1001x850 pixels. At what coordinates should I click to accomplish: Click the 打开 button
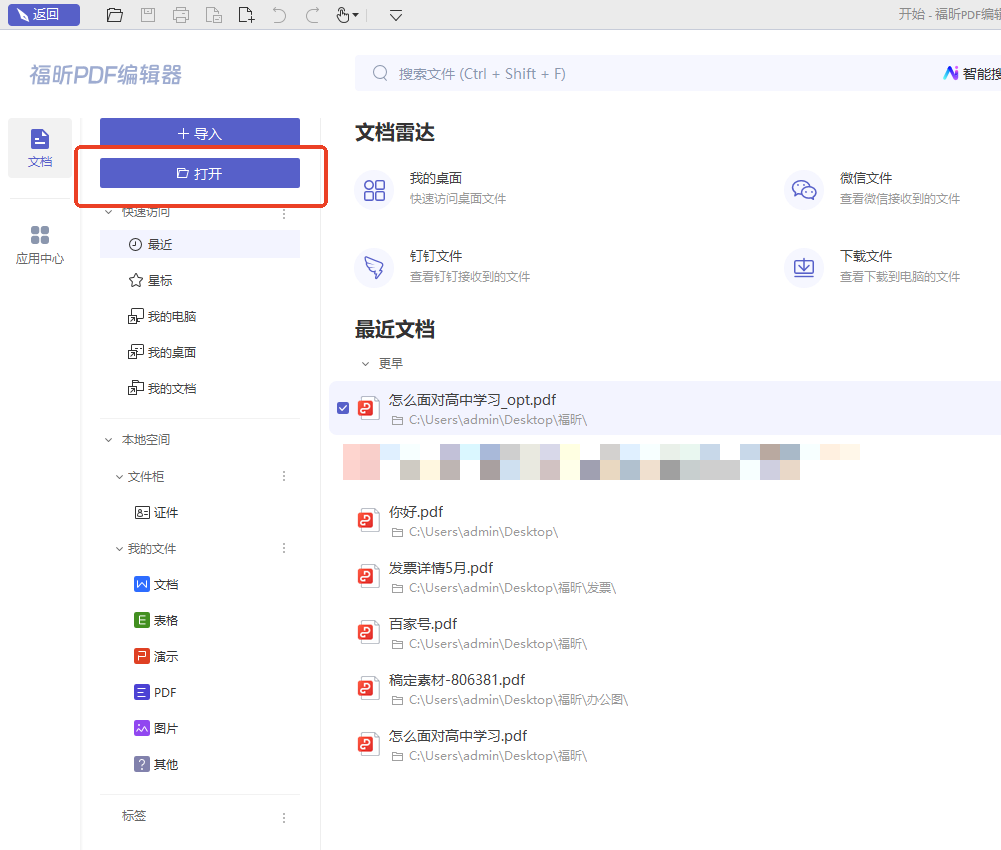coord(200,173)
